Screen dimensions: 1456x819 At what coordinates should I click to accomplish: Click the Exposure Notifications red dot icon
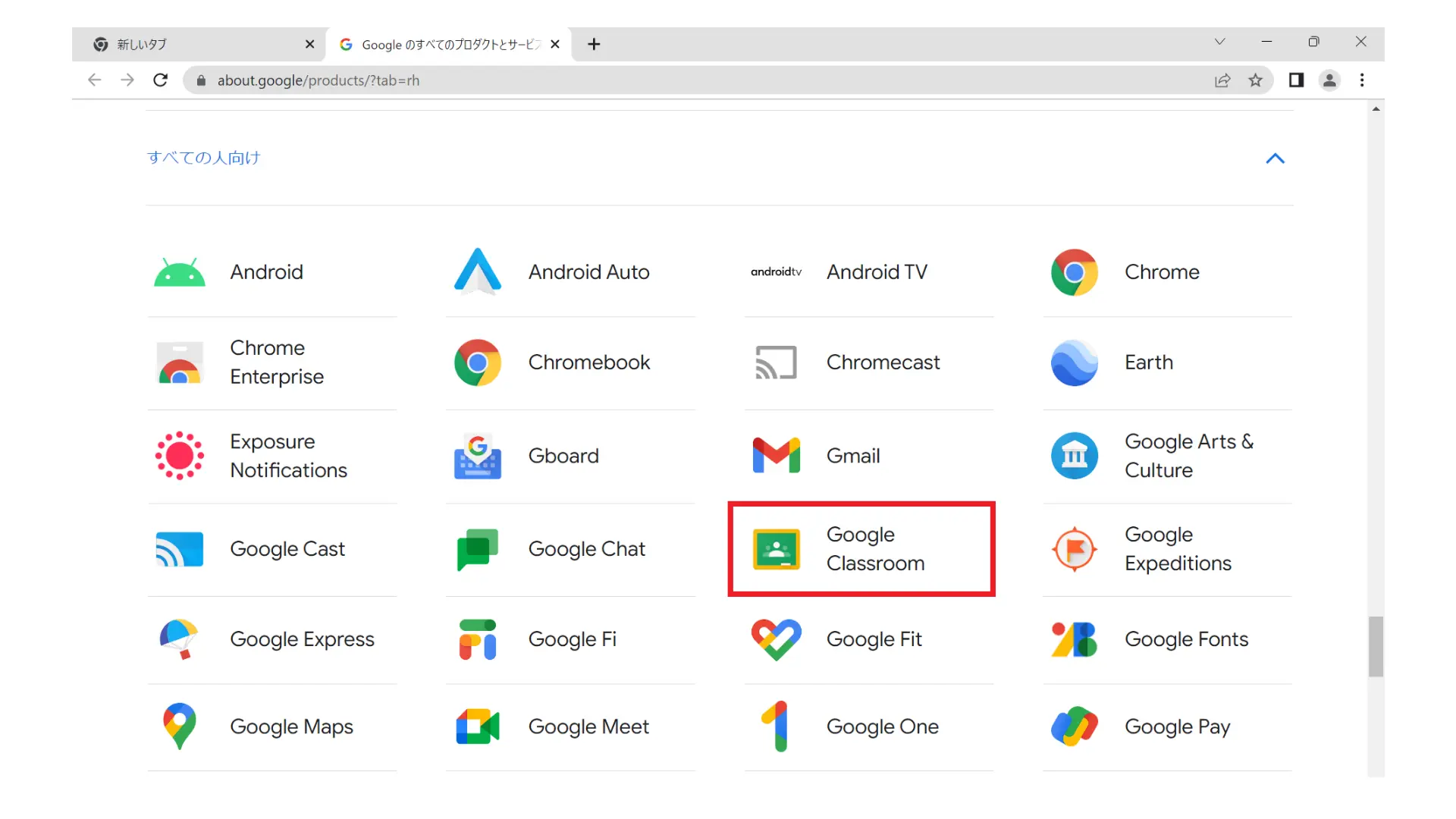point(180,456)
